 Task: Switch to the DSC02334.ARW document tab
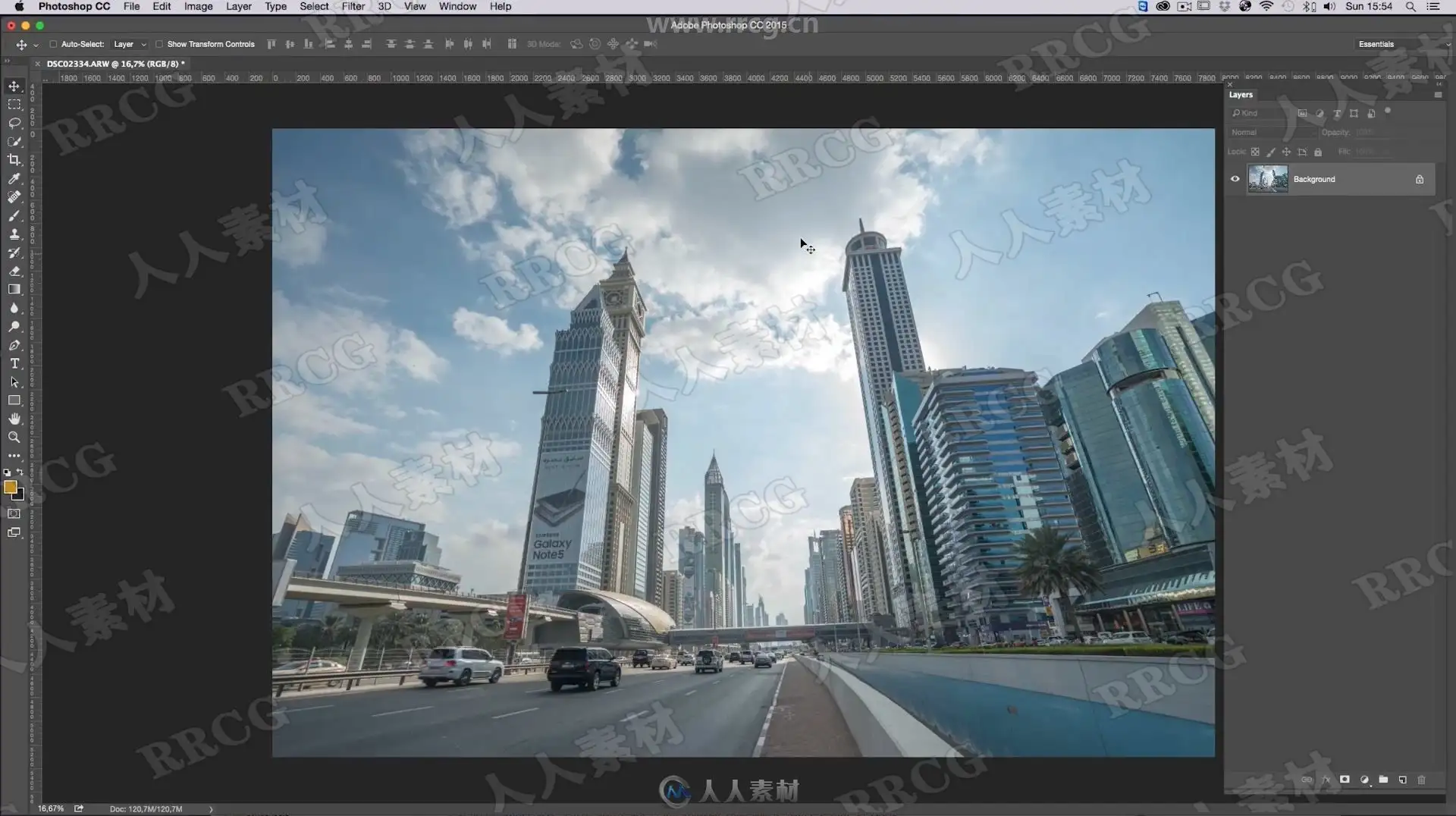[x=115, y=64]
